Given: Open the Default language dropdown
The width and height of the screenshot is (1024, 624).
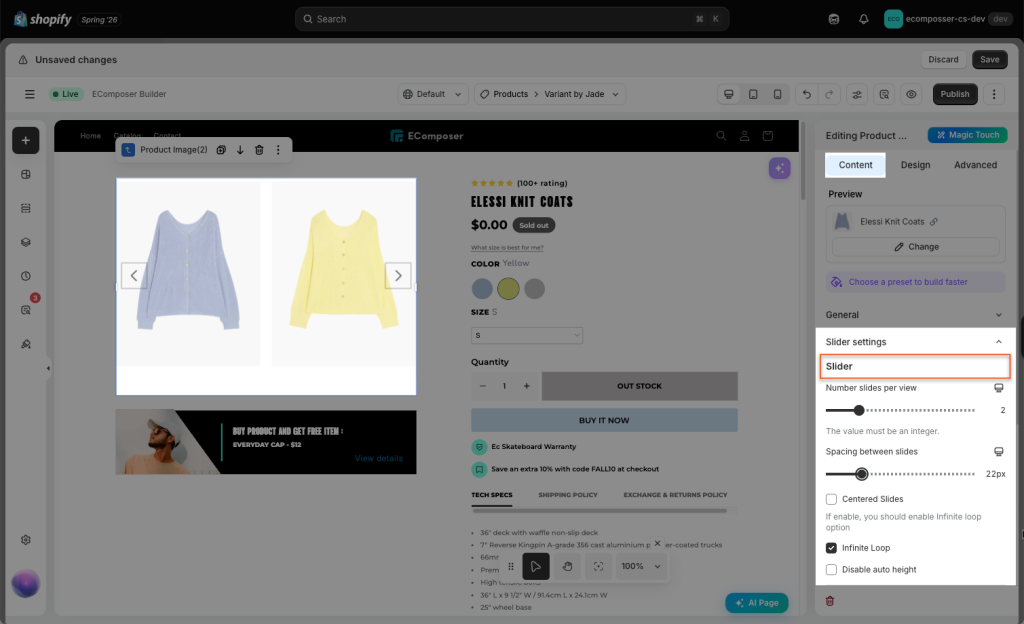Looking at the screenshot, I should (x=433, y=94).
